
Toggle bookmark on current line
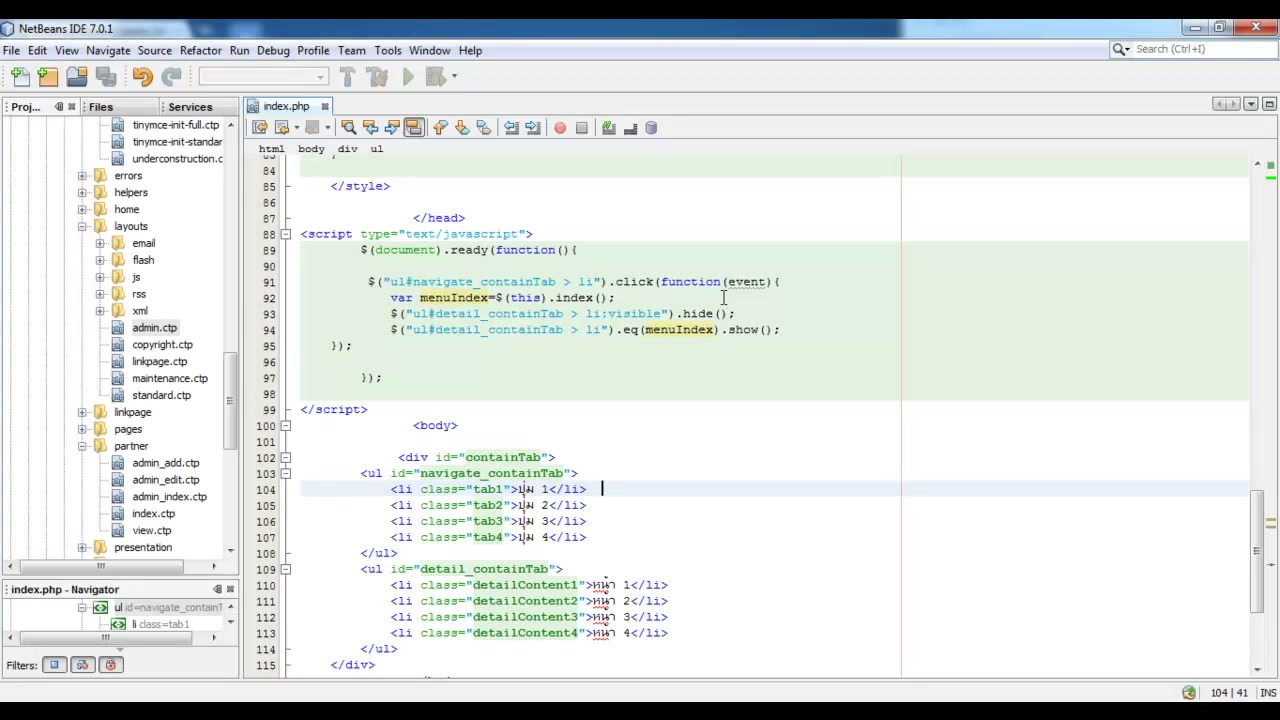[x=484, y=128]
